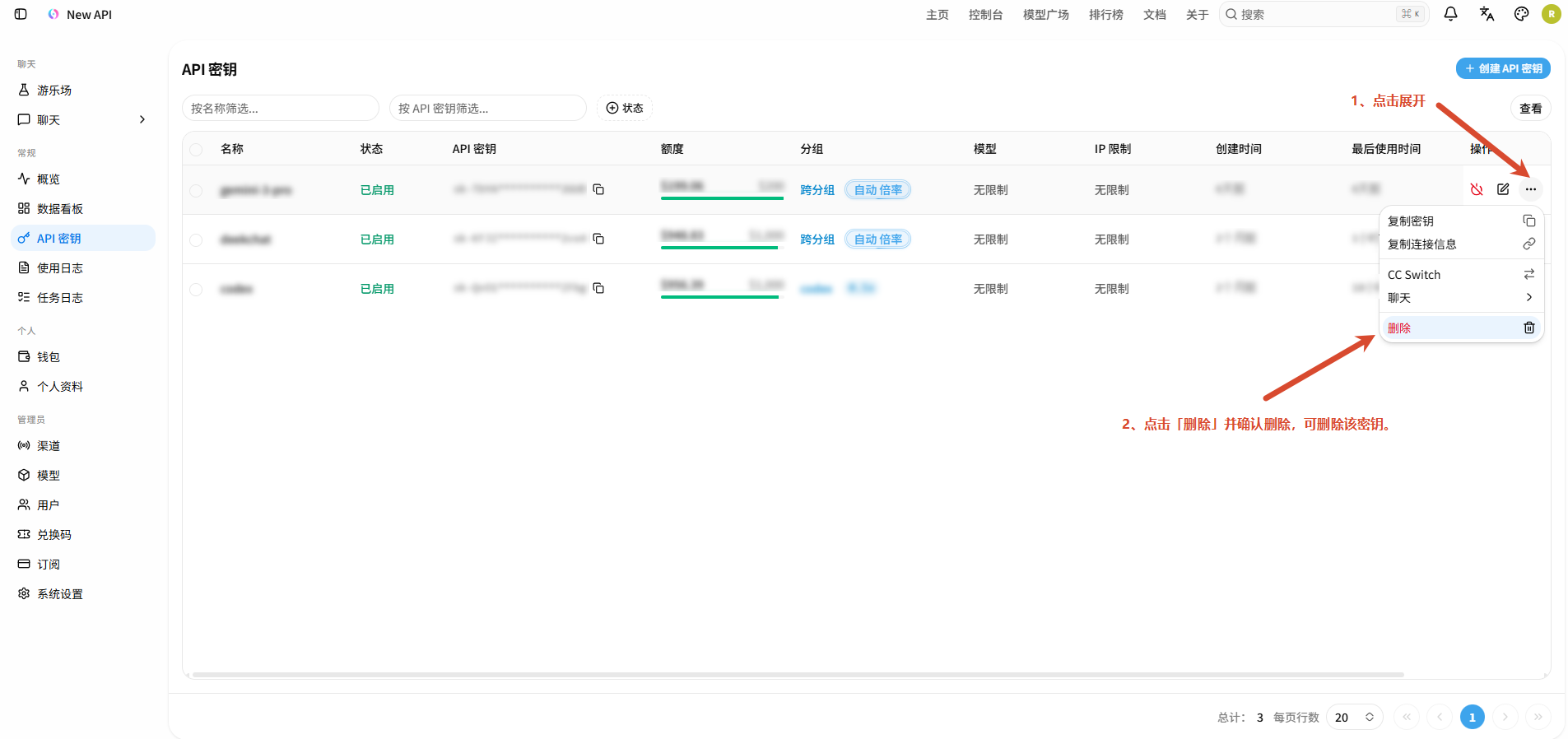
Task: Edit the first row's API key
Action: coord(1503,189)
